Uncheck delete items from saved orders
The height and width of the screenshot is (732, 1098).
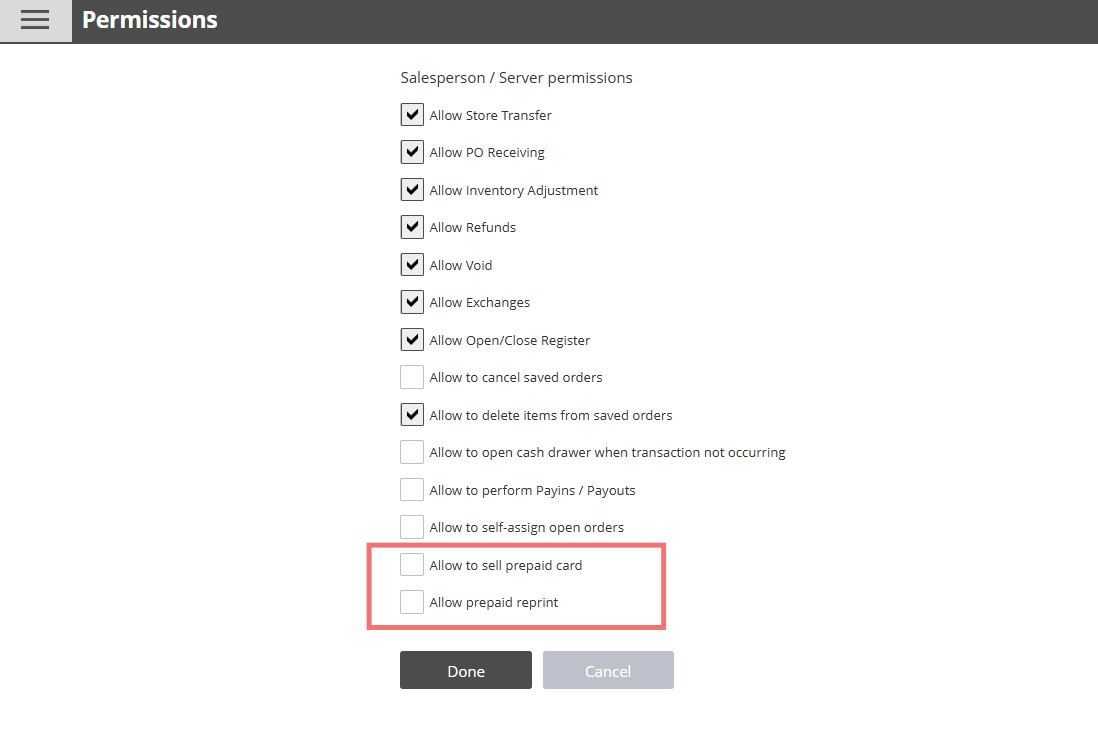click(x=412, y=415)
